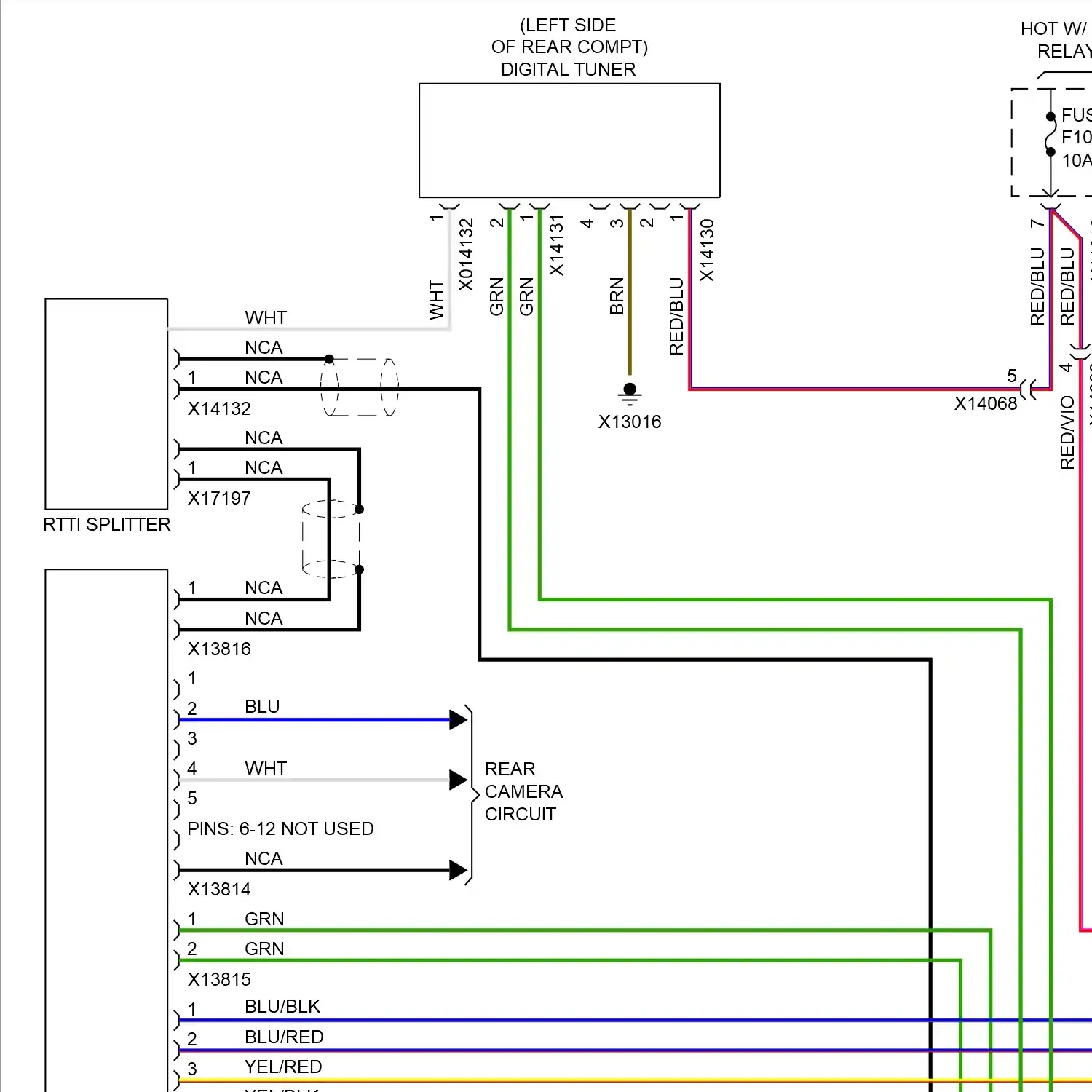1092x1092 pixels.
Task: Click the DIGITAL TUNER title text
Action: (x=569, y=69)
